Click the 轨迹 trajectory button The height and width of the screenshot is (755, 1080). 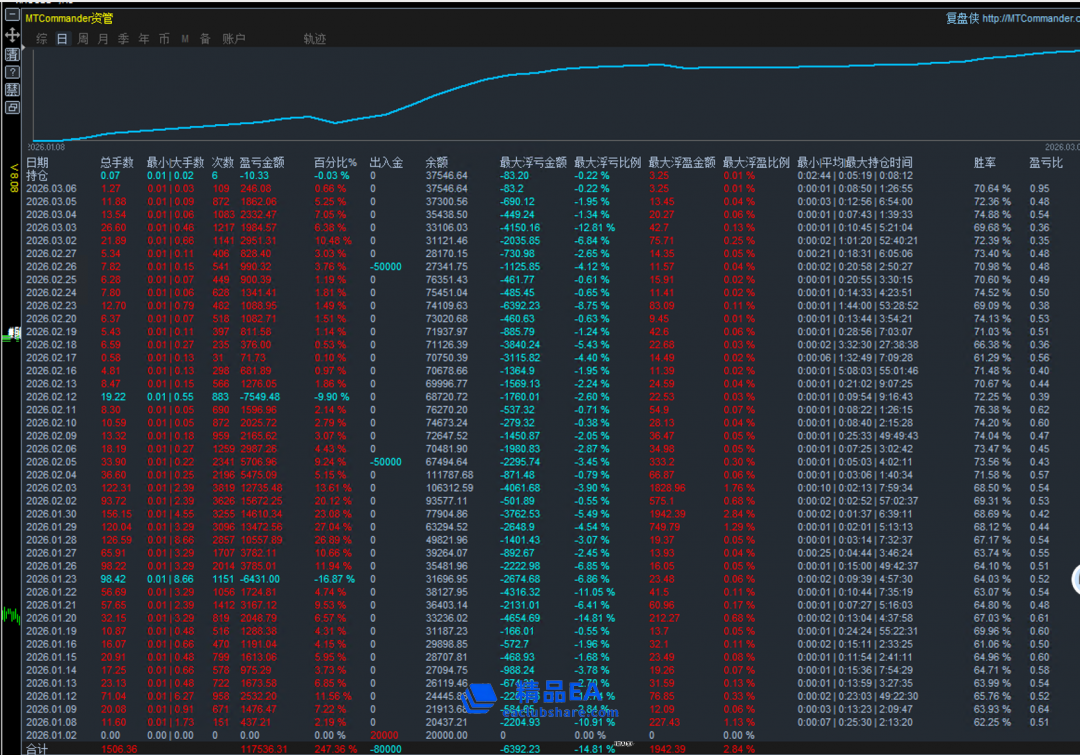click(x=314, y=39)
